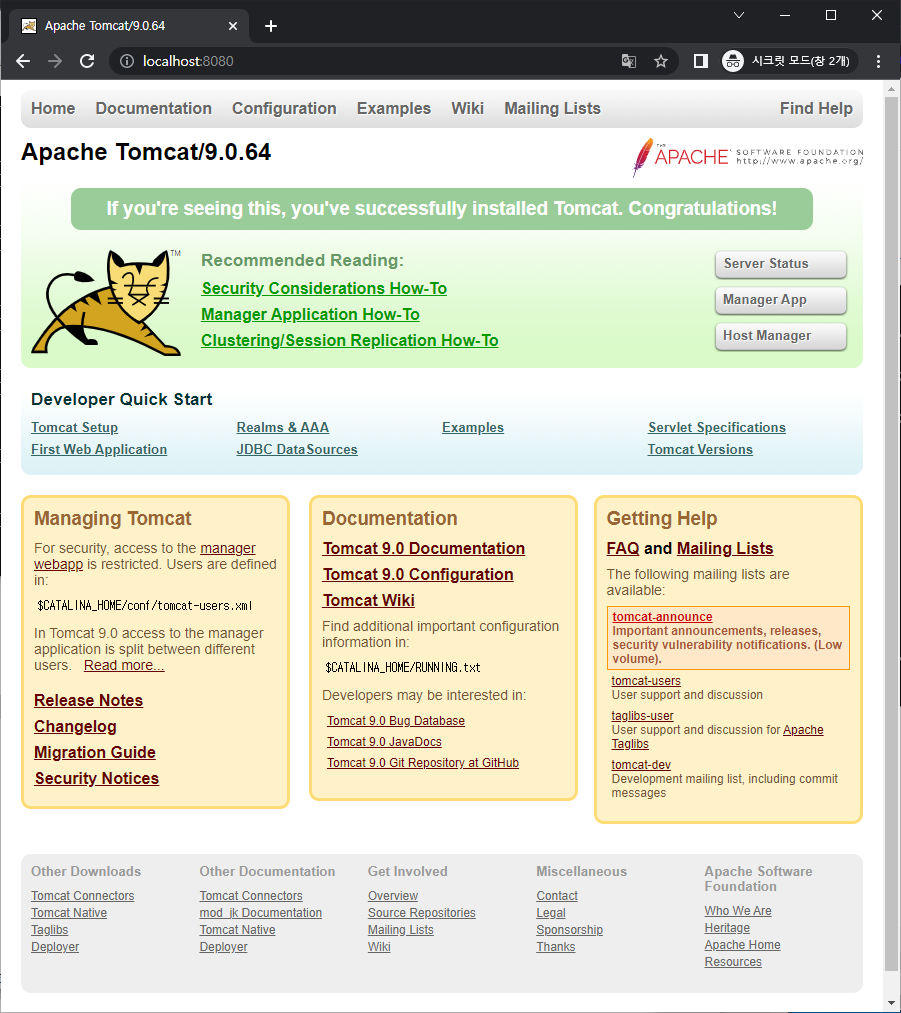Open Who We Are footer link

[738, 910]
